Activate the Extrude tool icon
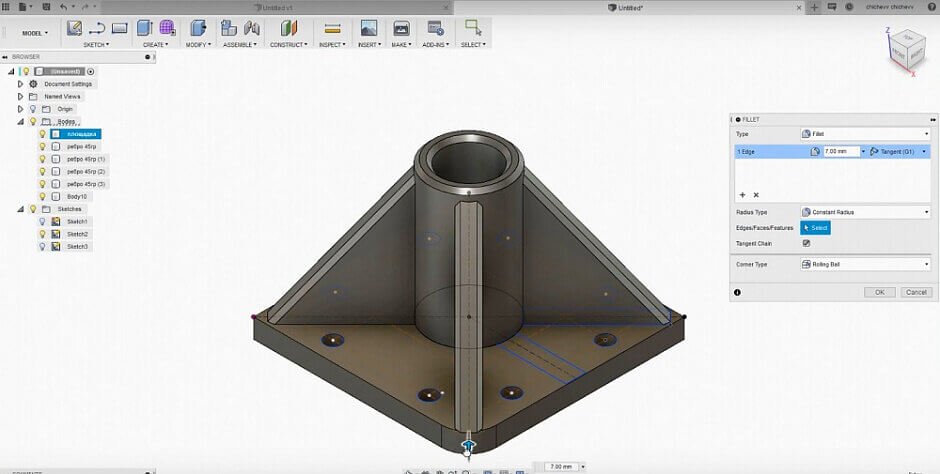The width and height of the screenshot is (940, 474). [144, 28]
